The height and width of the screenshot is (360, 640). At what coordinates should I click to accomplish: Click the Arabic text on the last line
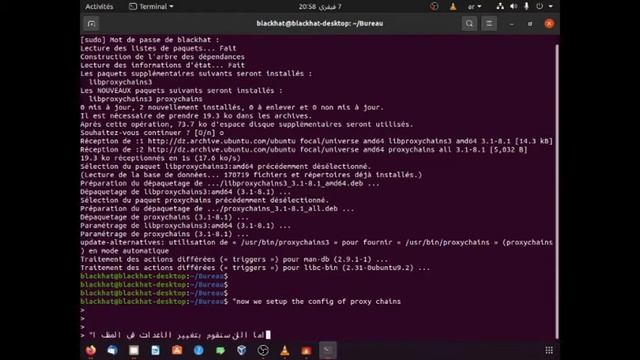[177, 335]
